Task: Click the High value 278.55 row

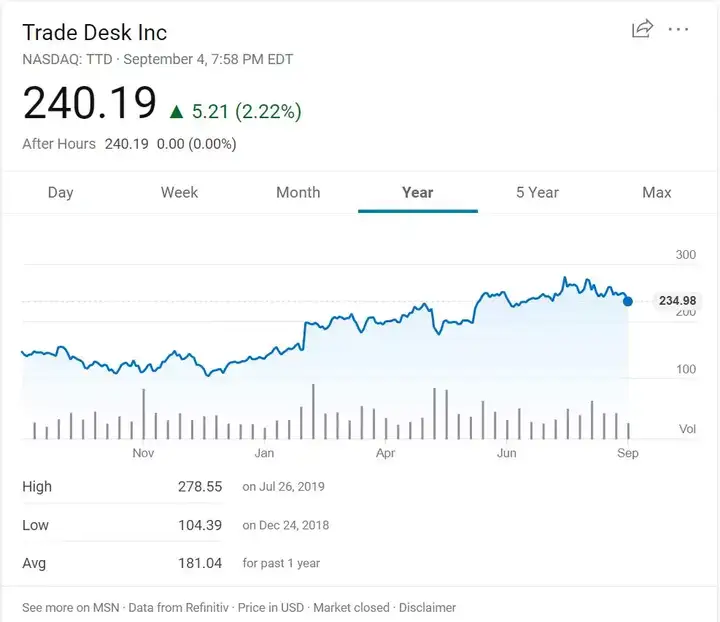Action: 174,486
